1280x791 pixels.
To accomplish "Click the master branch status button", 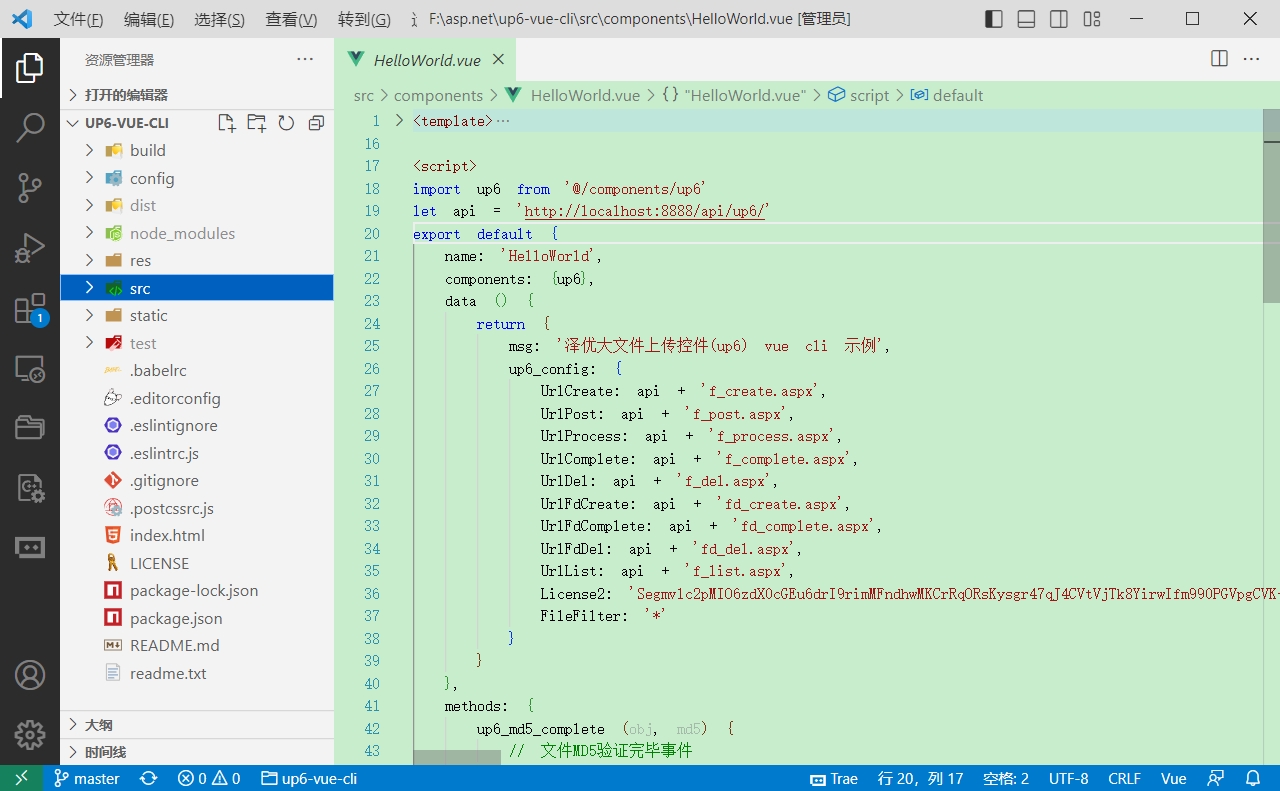I will pyautogui.click(x=87, y=778).
